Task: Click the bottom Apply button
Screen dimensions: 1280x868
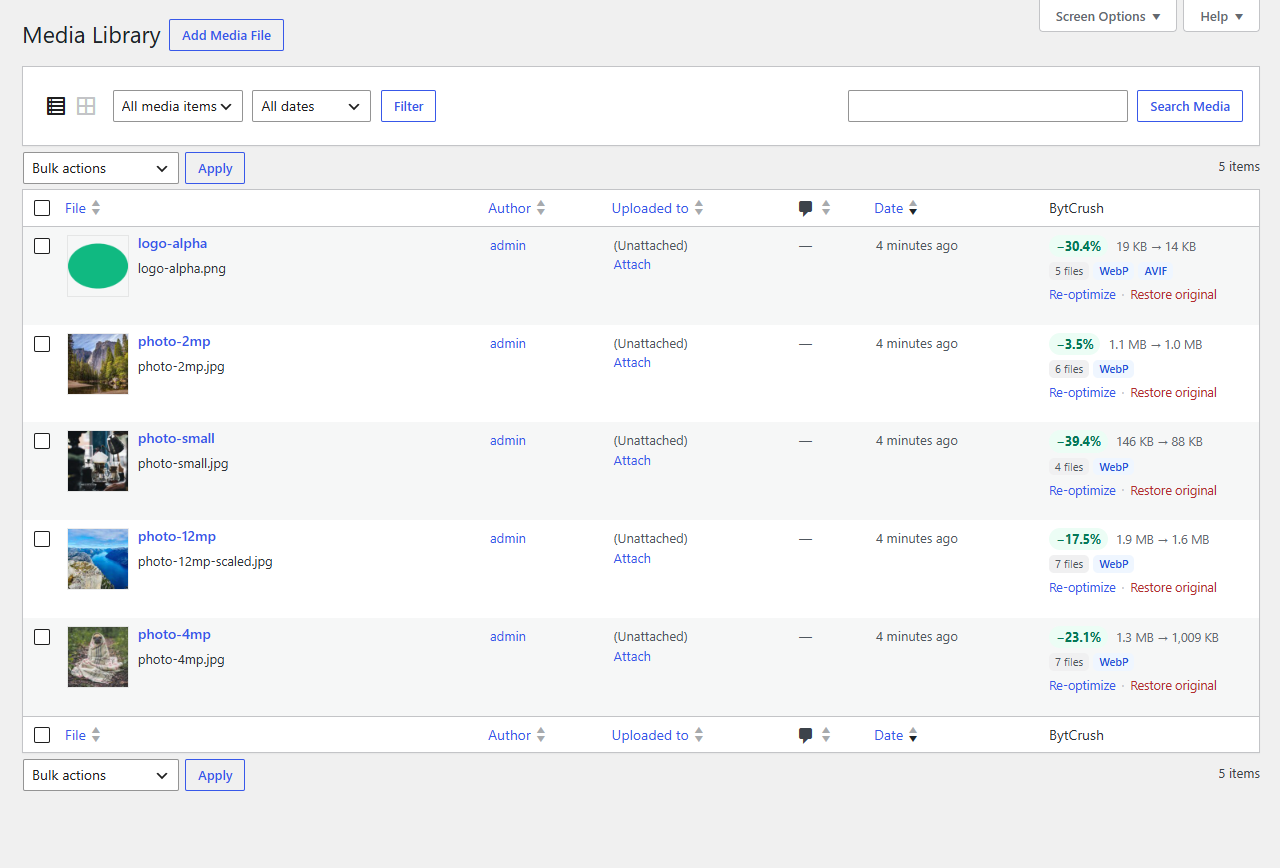Action: tap(215, 775)
